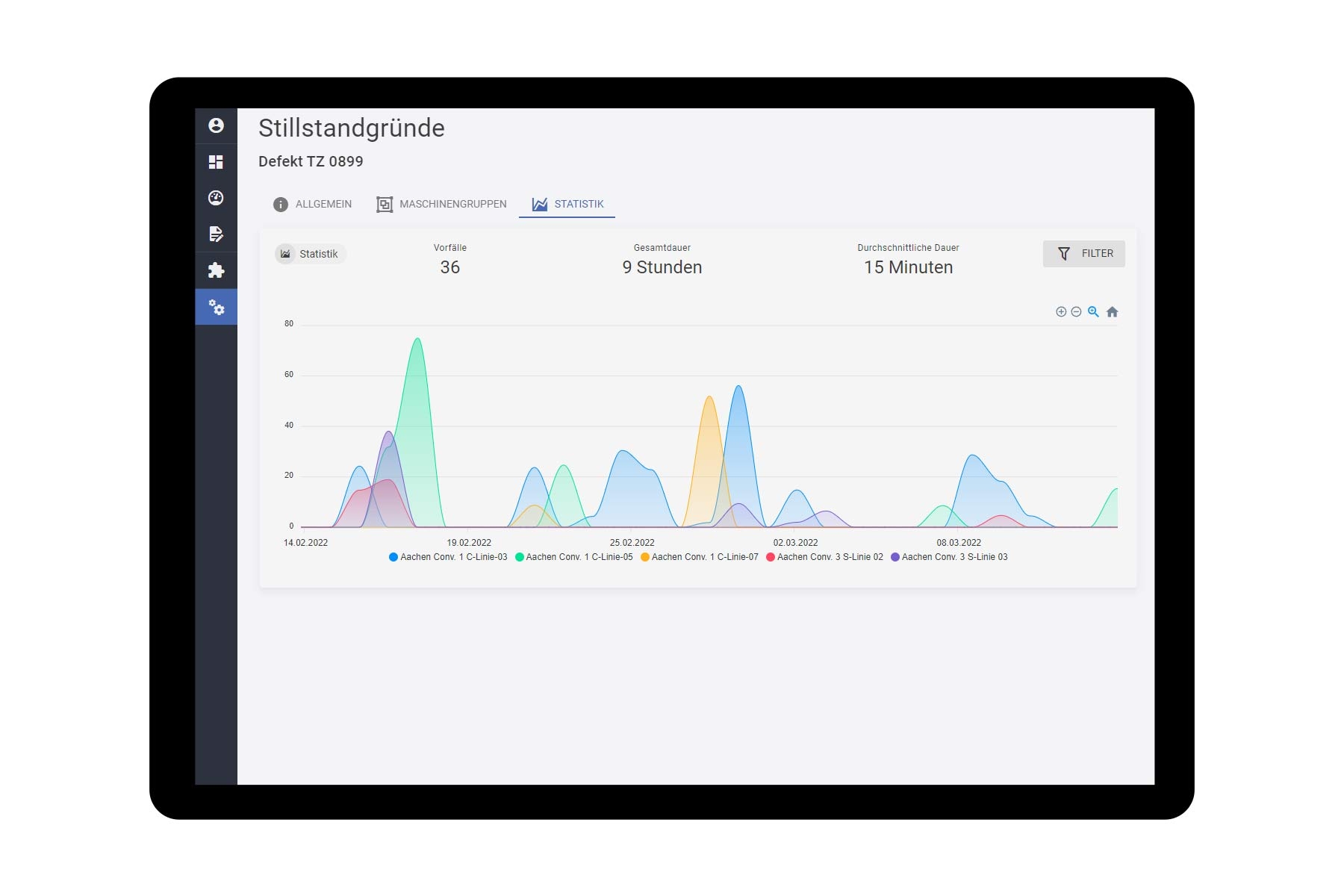Zoom in the chart with plus icon

click(x=1061, y=312)
